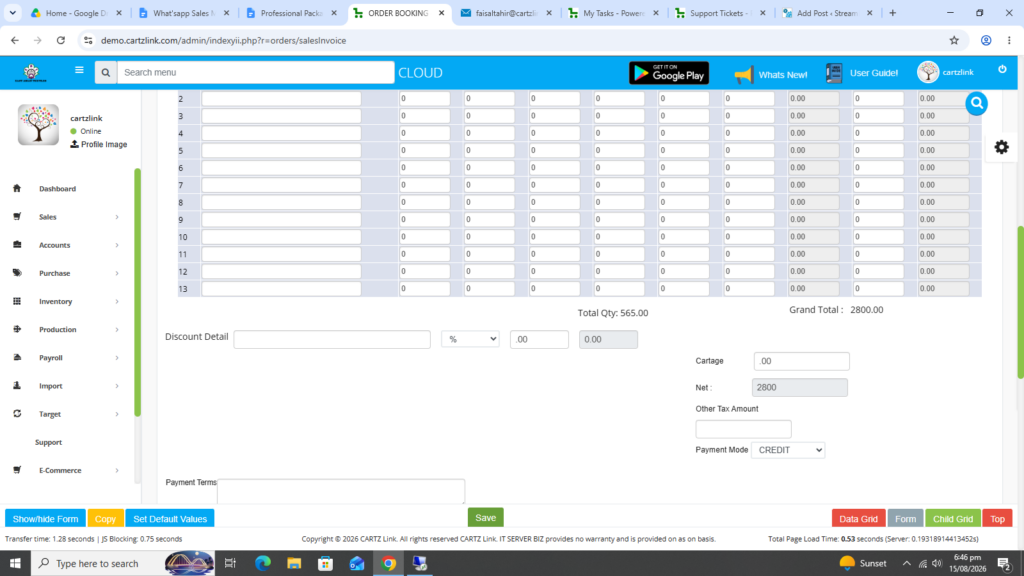Bookmark this page with the star icon
The height and width of the screenshot is (576, 1024).
click(954, 40)
